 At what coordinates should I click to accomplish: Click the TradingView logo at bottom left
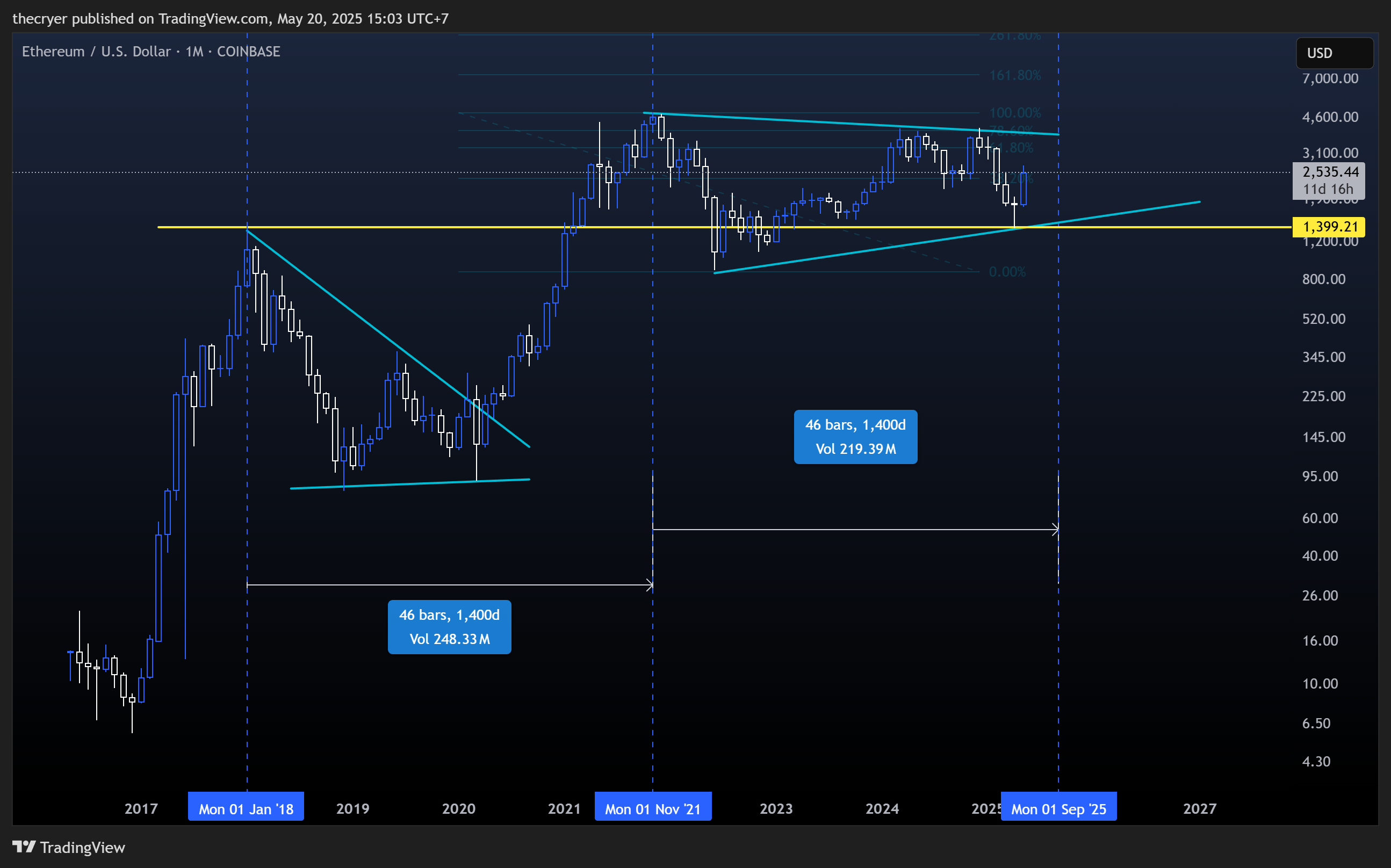pos(69,848)
